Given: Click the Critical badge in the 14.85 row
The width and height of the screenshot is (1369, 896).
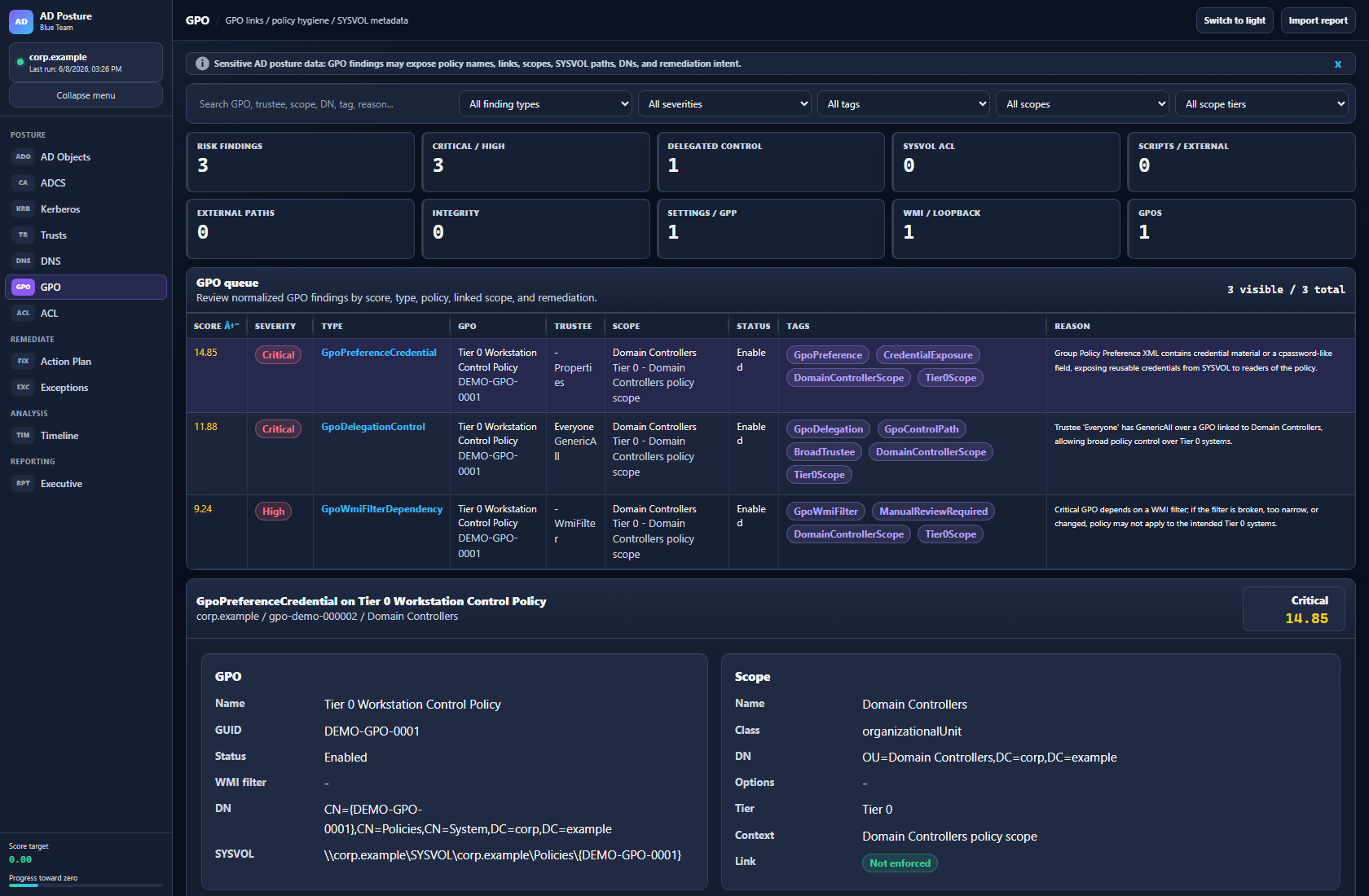Looking at the screenshot, I should 278,354.
